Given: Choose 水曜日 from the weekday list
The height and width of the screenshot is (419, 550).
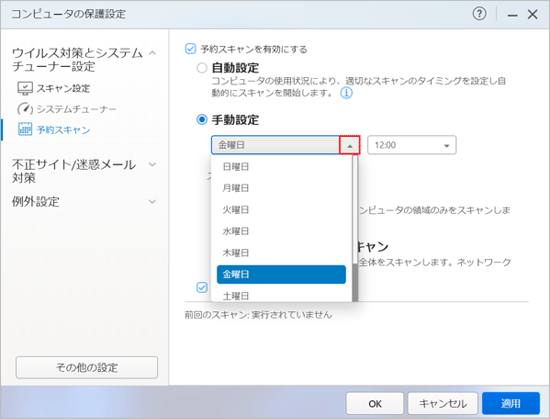Looking at the screenshot, I should 281,231.
